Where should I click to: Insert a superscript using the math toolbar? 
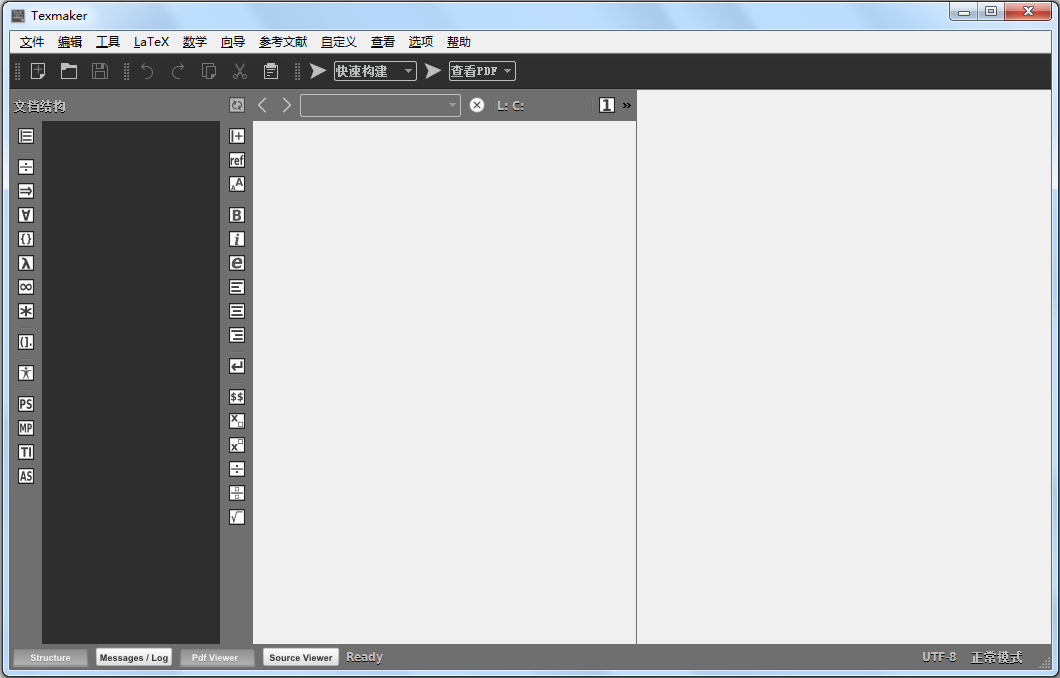pos(236,444)
